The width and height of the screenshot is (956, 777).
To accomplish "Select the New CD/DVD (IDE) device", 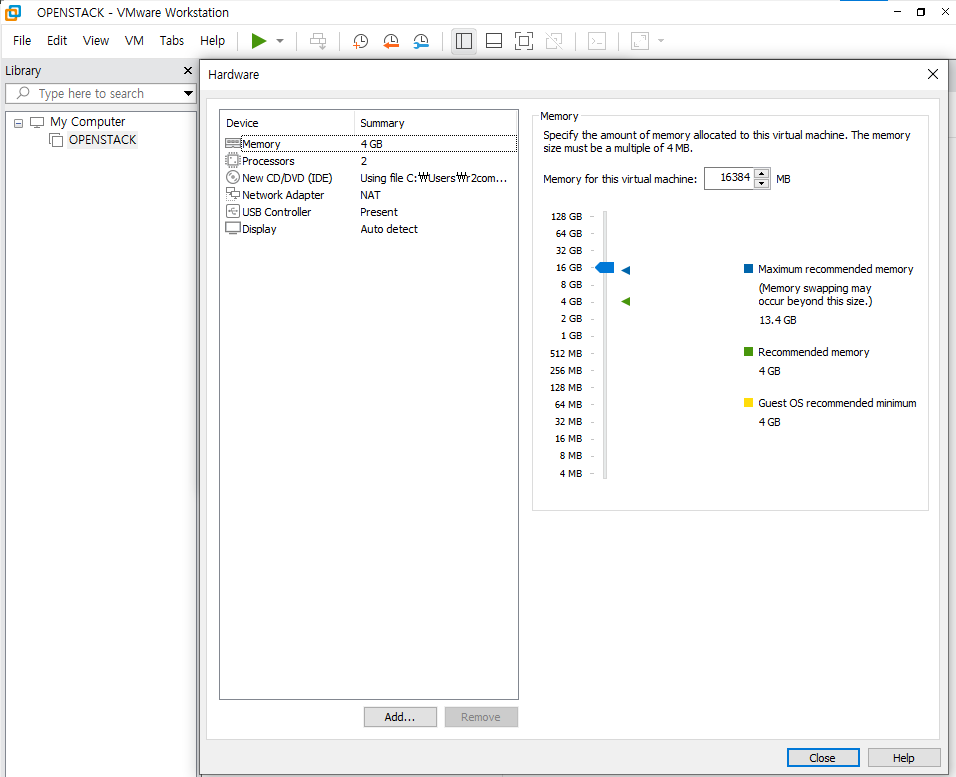I will (371, 178).
